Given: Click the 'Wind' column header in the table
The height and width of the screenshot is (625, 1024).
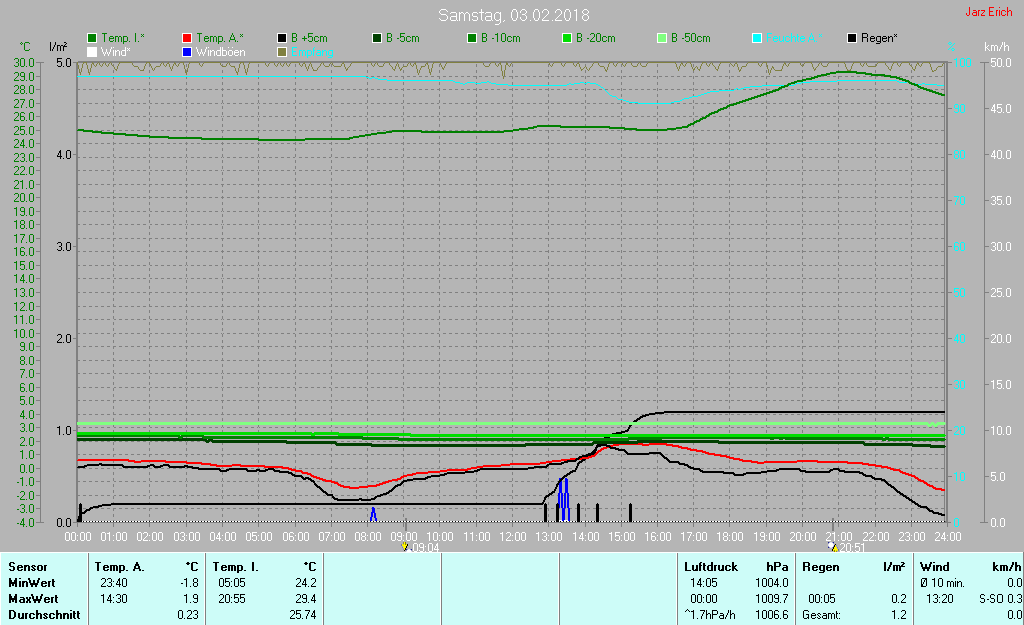Looking at the screenshot, I should pyautogui.click(x=934, y=567).
